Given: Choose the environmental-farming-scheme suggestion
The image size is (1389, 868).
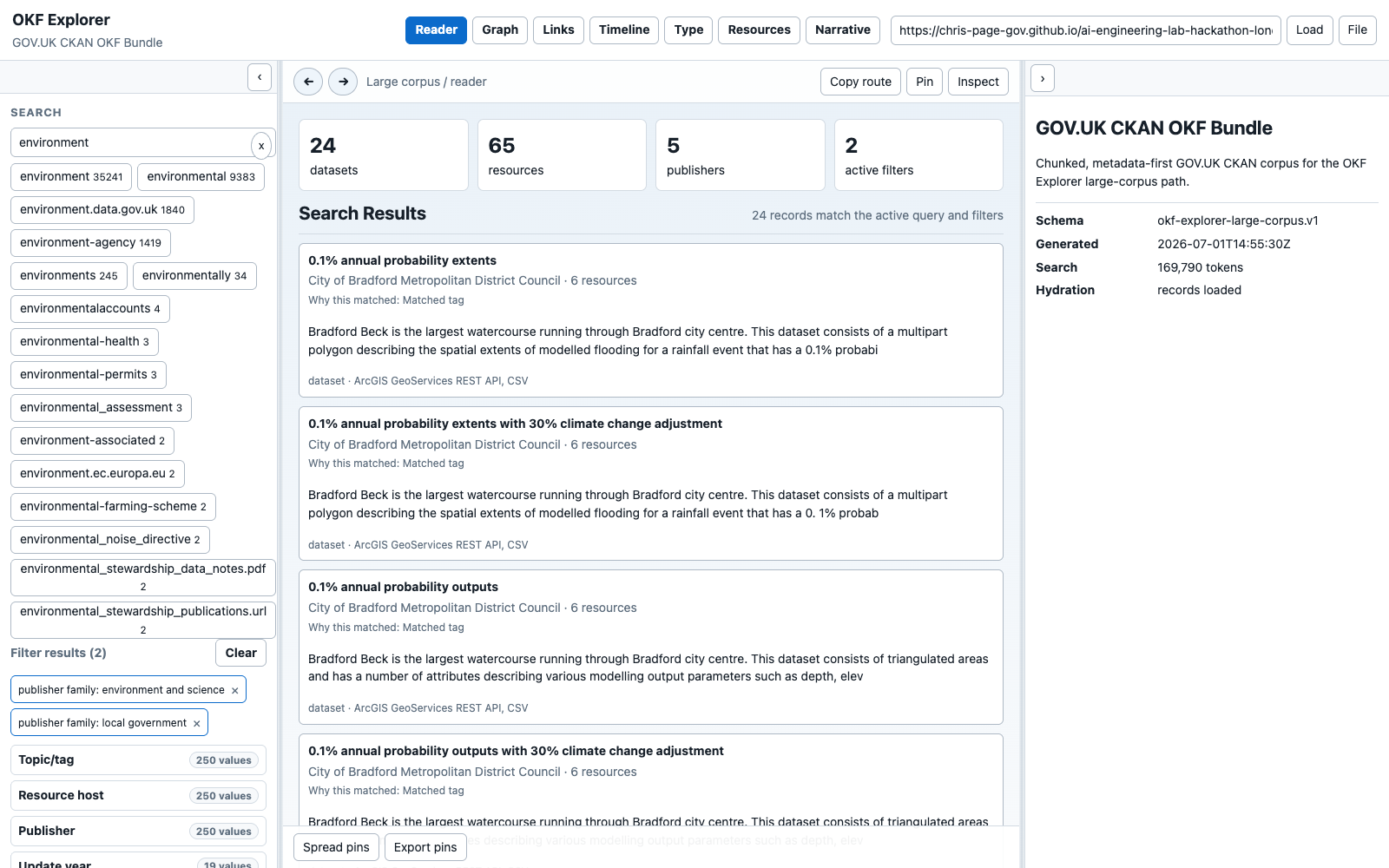Looking at the screenshot, I should coord(113,507).
